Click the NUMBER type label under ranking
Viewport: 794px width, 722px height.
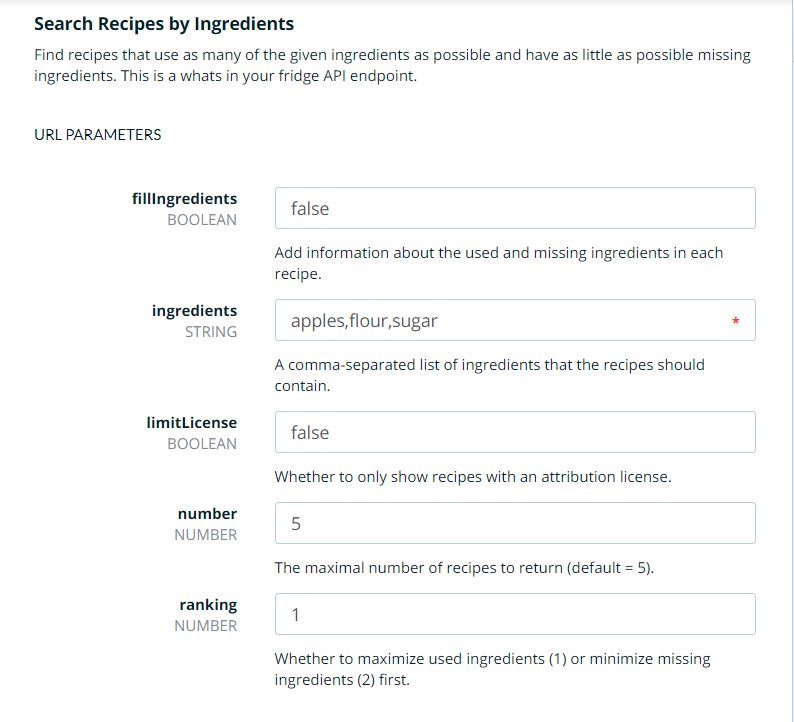pos(206,626)
